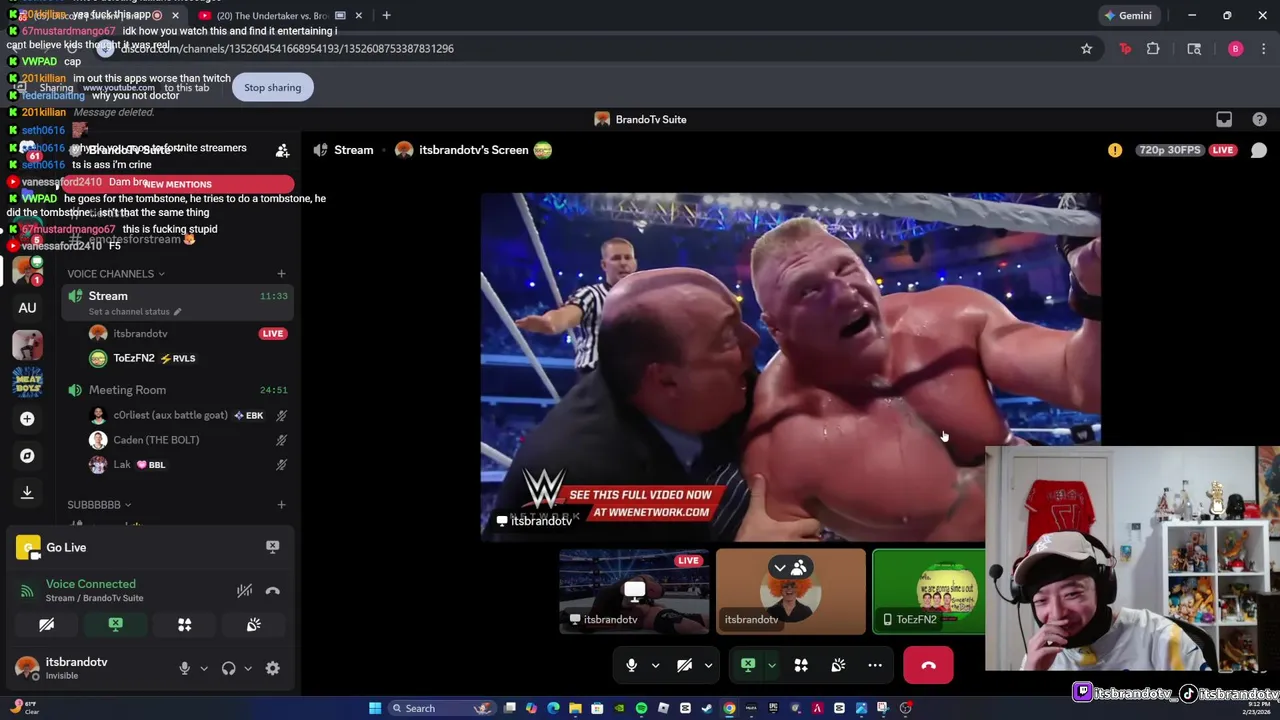Edit Stream channel status pencil
The width and height of the screenshot is (1280, 720).
click(x=178, y=311)
